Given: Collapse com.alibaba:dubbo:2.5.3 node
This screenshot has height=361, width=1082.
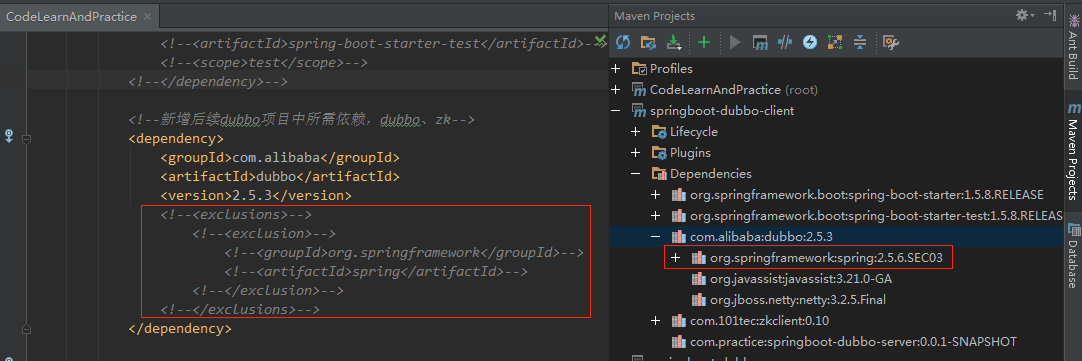Looking at the screenshot, I should click(x=656, y=237).
